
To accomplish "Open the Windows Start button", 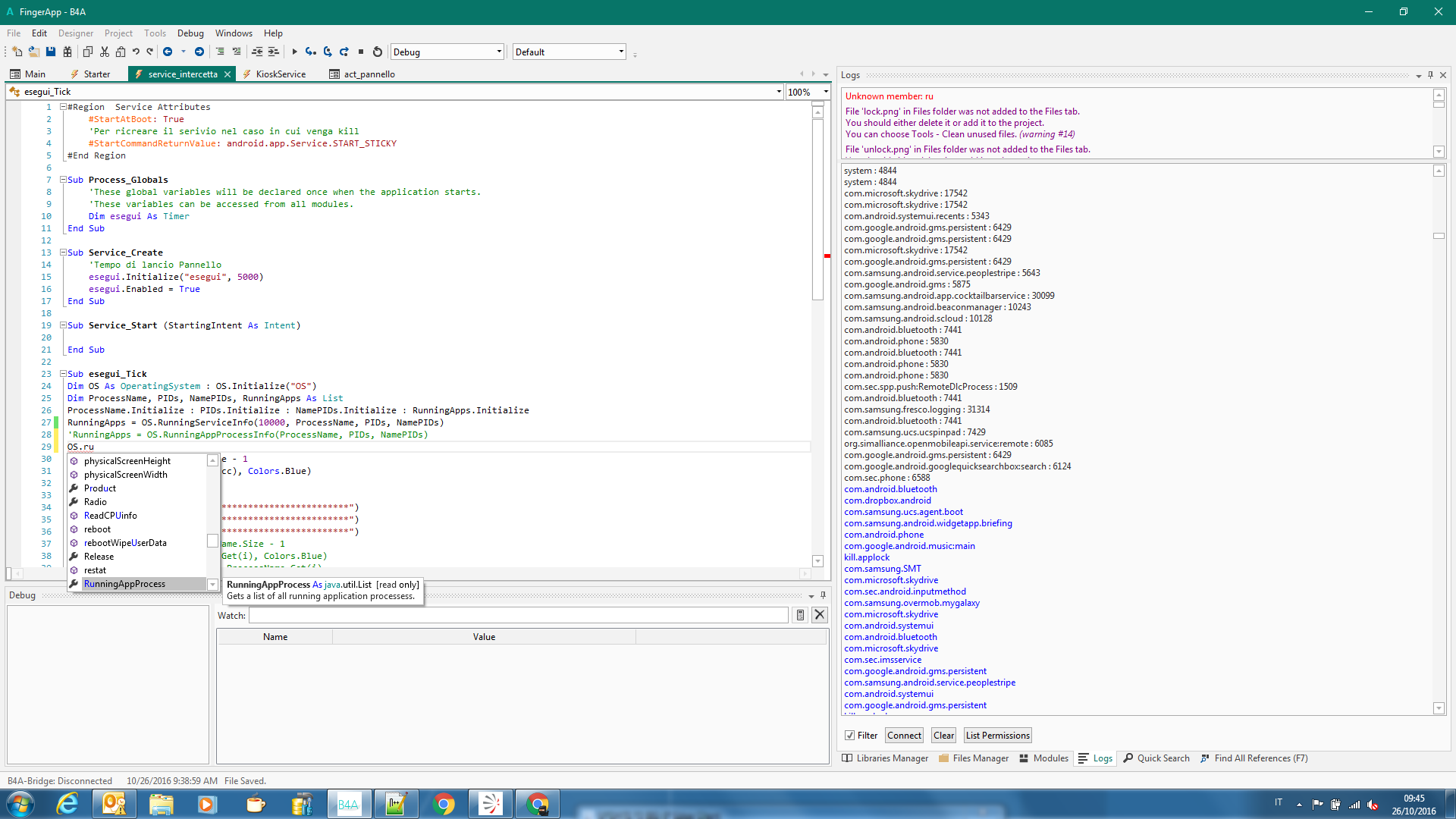I will click(x=20, y=804).
